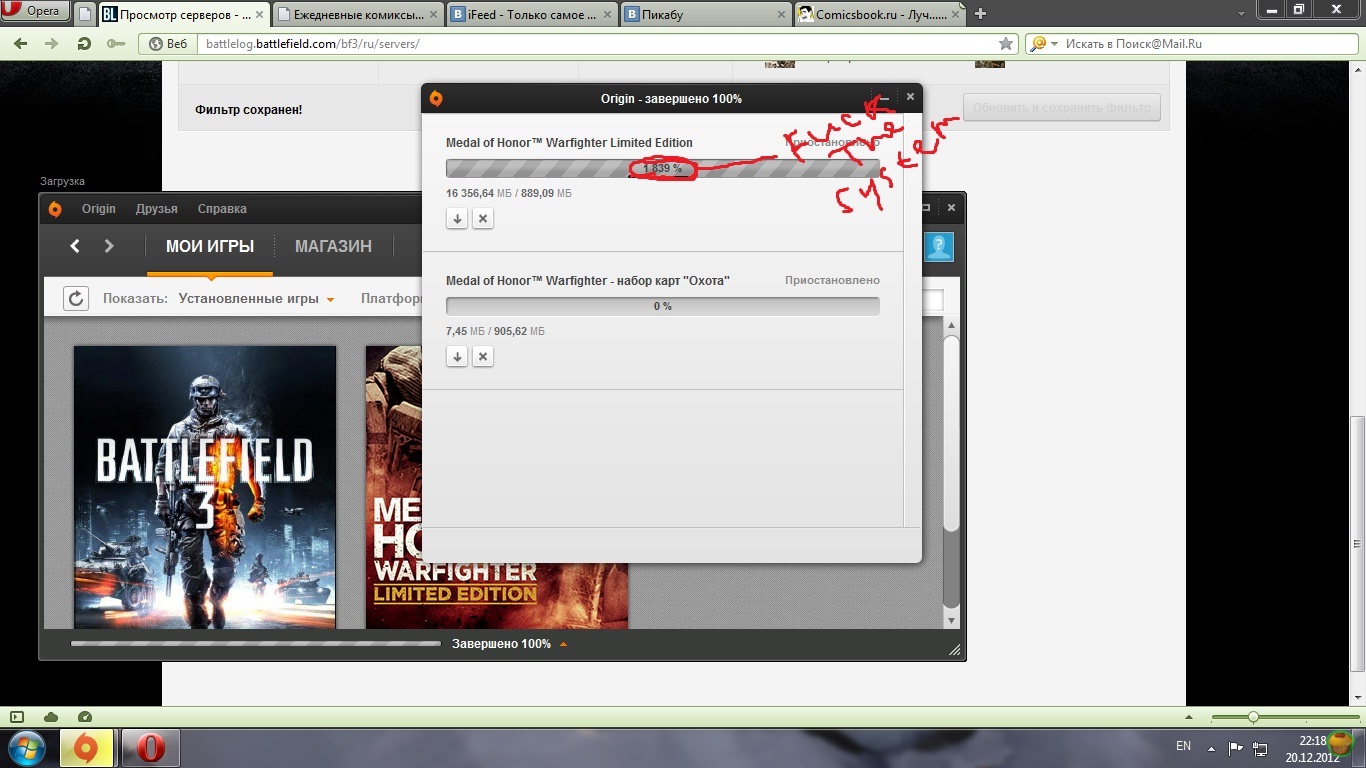Screen dimensions: 1366x768
Task: Click the Opera Turbo speedometer icon
Action: point(85,717)
